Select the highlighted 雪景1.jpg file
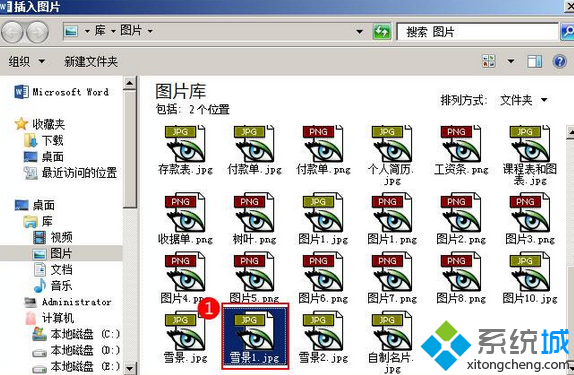The height and width of the screenshot is (375, 574). pyautogui.click(x=255, y=336)
